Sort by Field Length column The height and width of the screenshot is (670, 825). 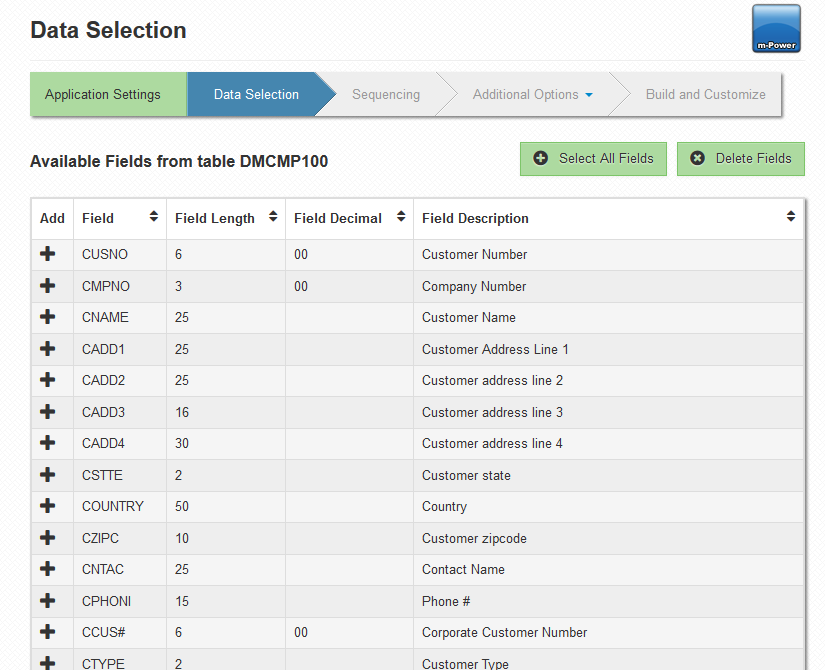pyautogui.click(x=225, y=218)
